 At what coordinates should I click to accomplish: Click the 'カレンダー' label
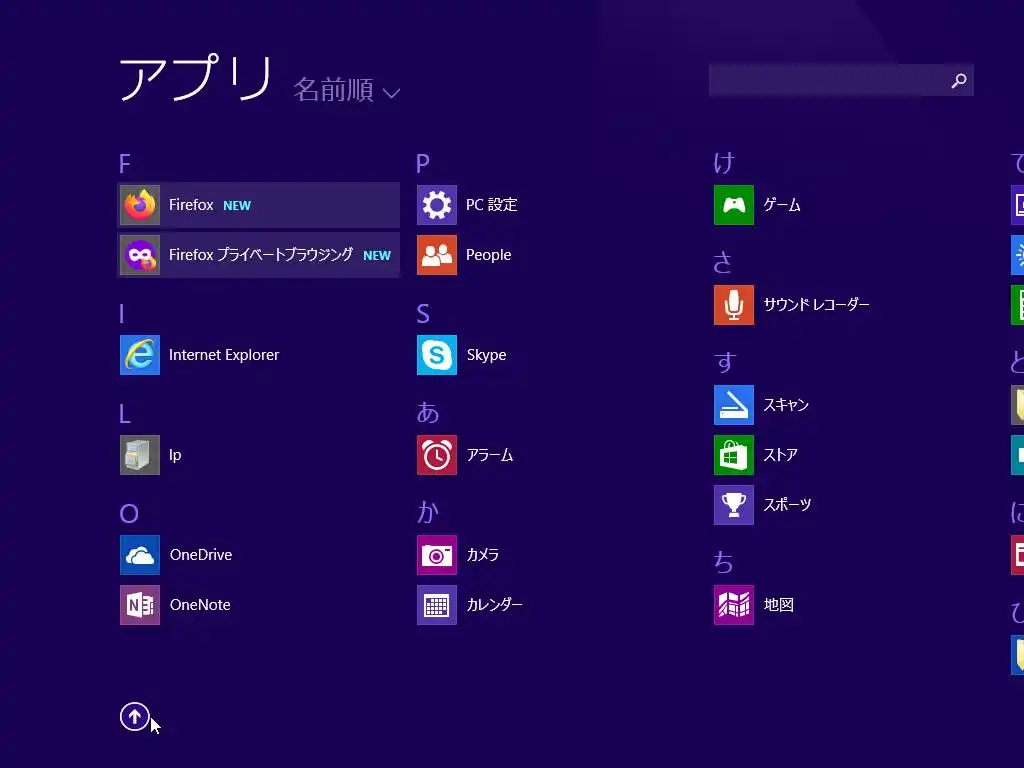[494, 605]
